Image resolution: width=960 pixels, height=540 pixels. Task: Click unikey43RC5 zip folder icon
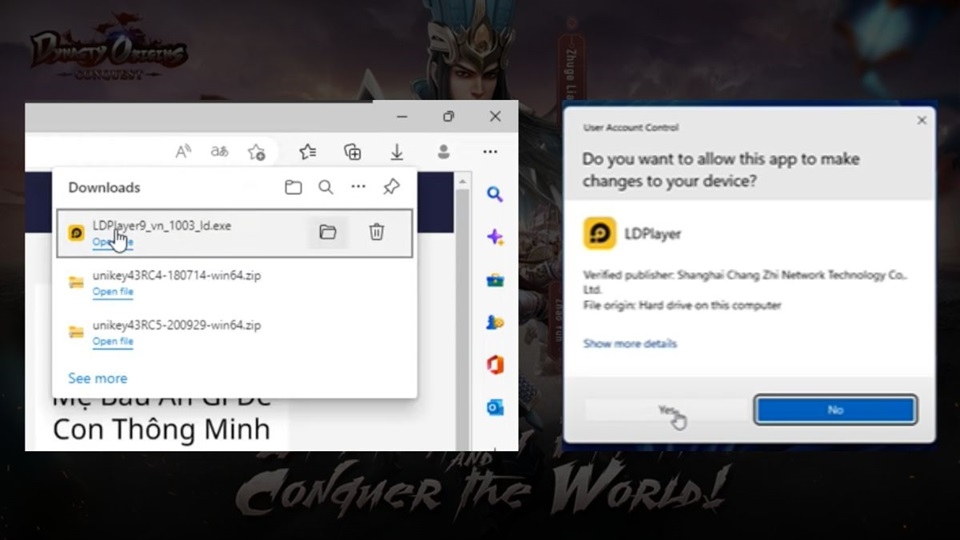coord(77,332)
